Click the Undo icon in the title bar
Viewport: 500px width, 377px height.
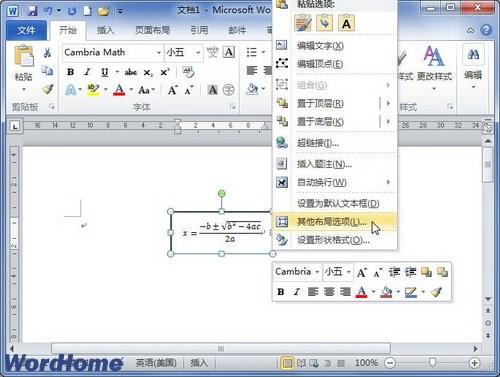48,11
